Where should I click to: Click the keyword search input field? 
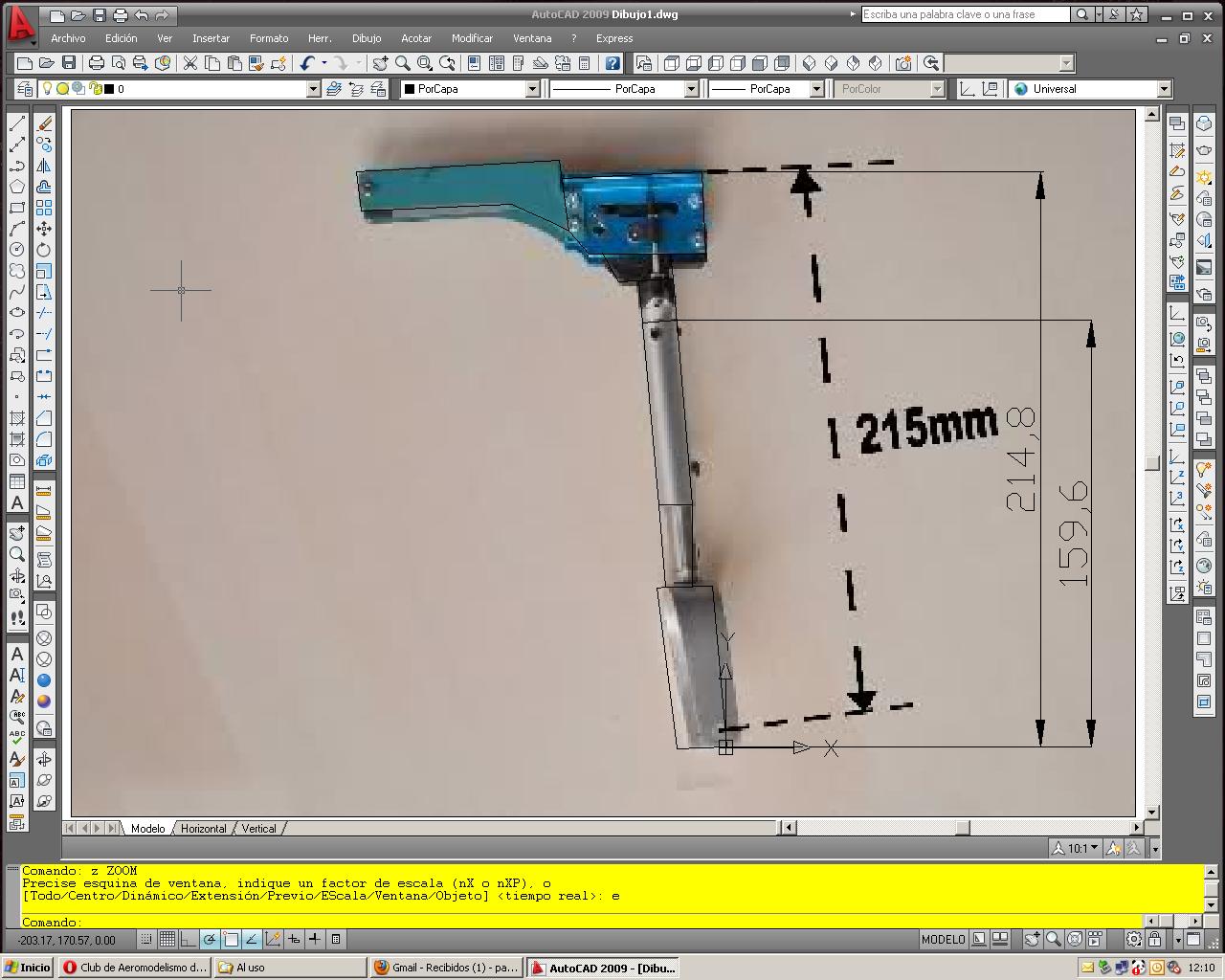[x=965, y=14]
